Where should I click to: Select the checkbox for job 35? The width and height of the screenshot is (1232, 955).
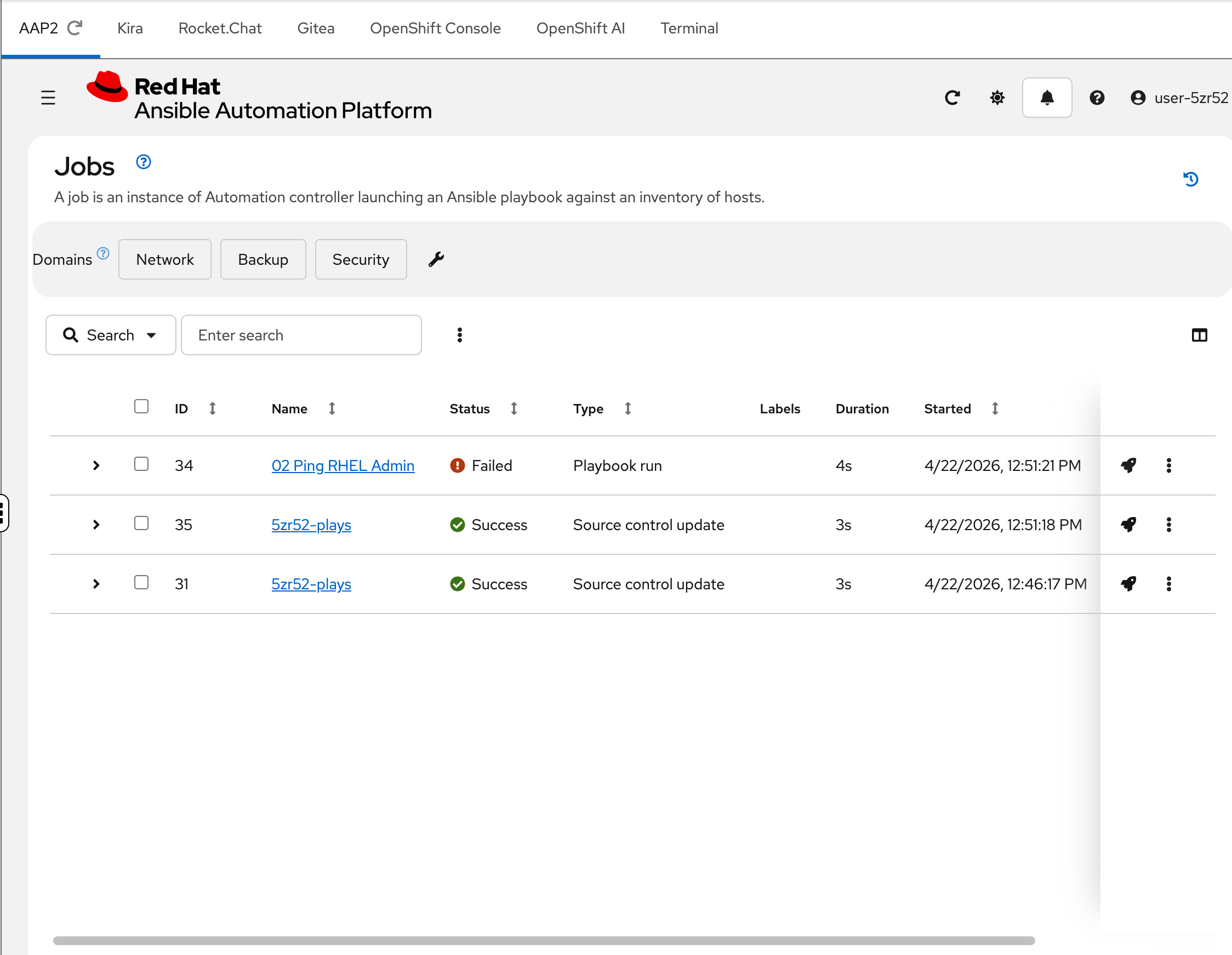[141, 523]
